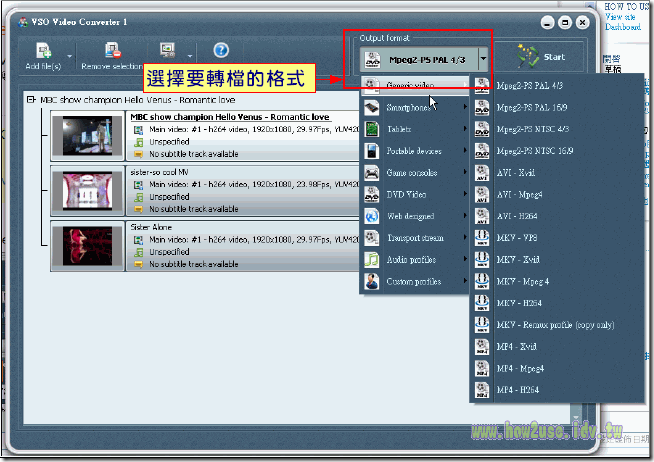The image size is (654, 462).
Task: Click the Tablets device icon
Action: pos(372,129)
